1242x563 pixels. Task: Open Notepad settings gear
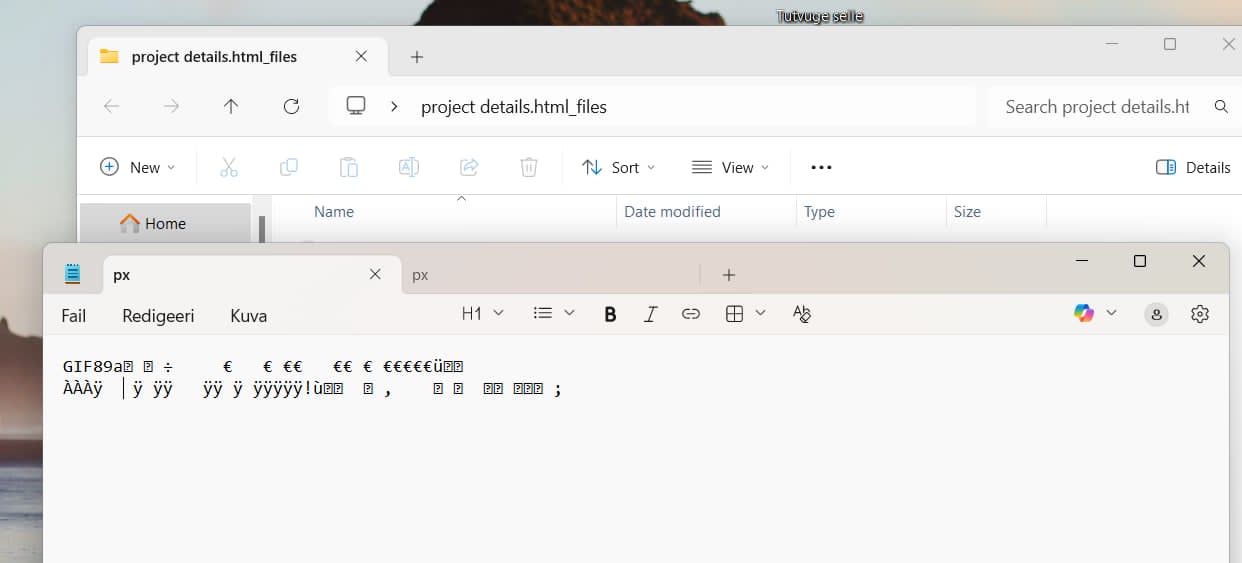(x=1200, y=314)
